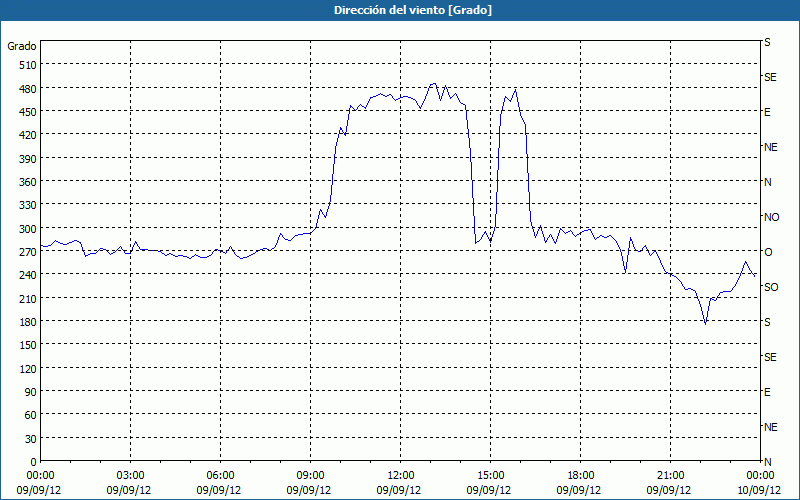
Task: Select the "10/09/12" date label
Action: (759, 490)
